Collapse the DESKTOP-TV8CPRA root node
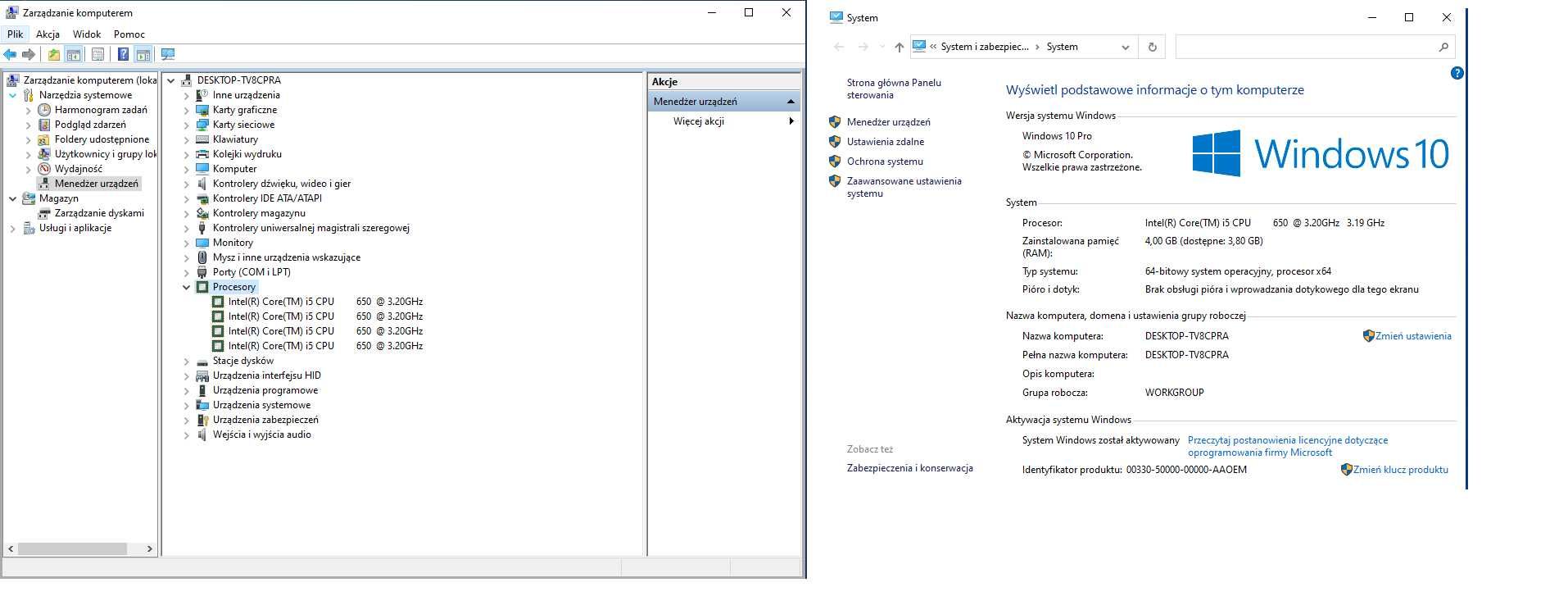 170,80
